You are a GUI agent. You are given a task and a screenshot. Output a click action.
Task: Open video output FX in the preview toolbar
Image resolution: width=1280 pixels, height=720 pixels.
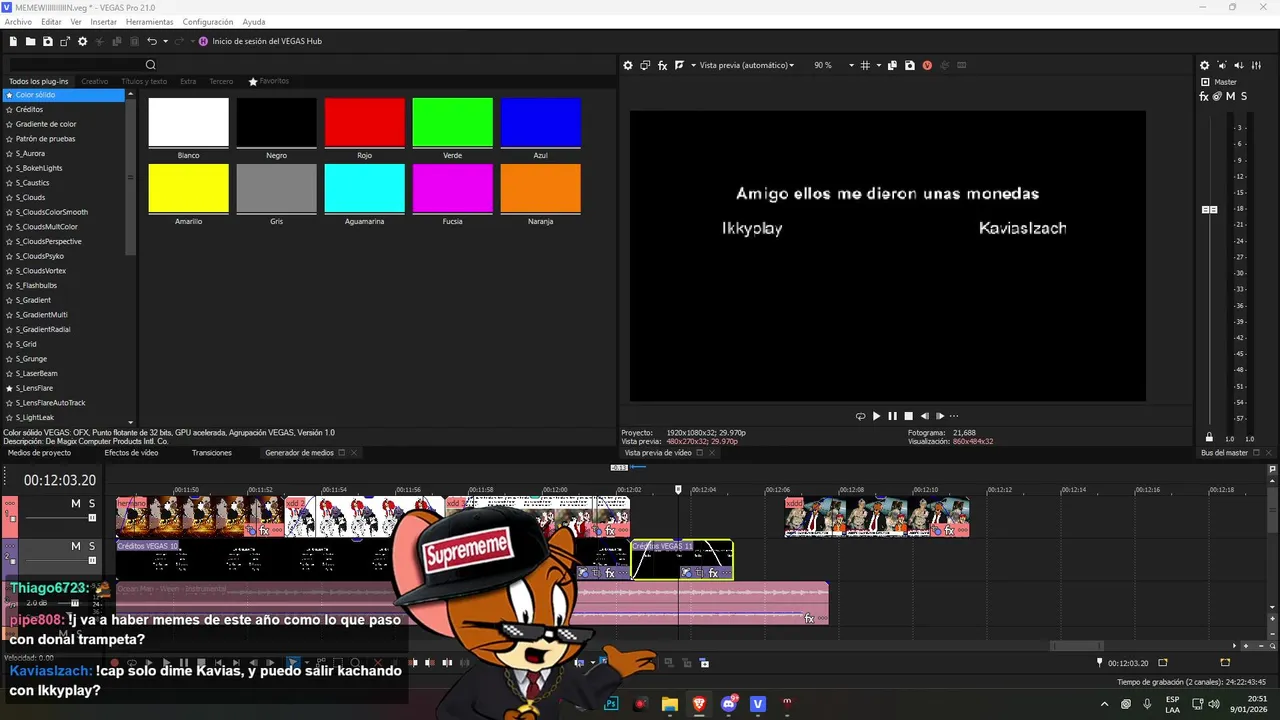point(662,65)
